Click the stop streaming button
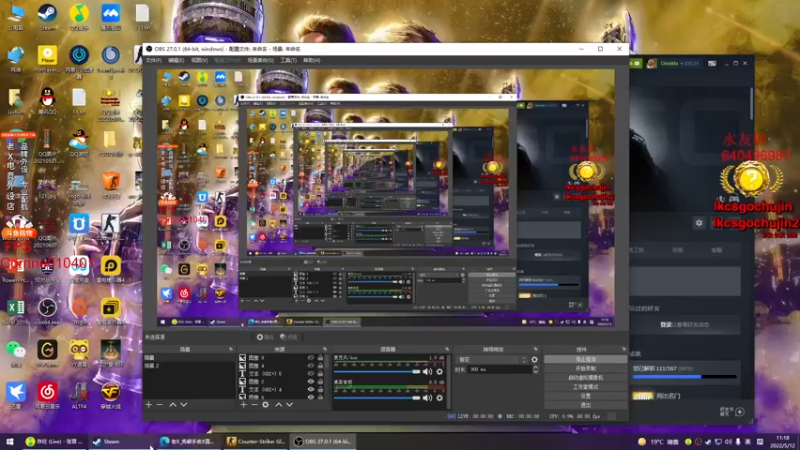 tap(585, 359)
